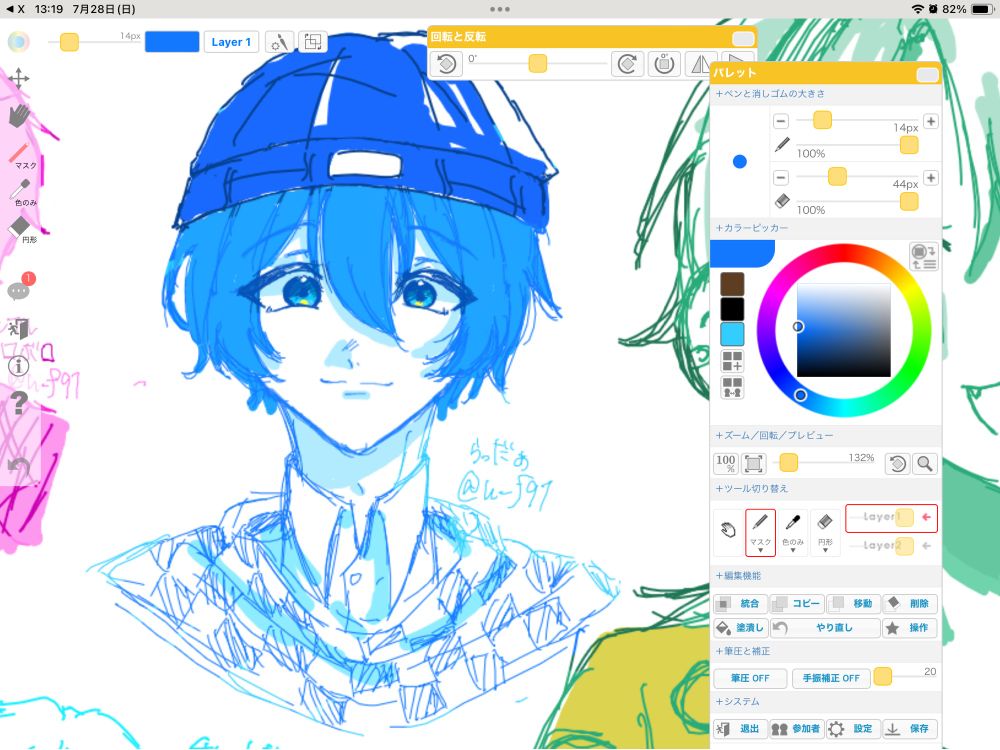Click the blue current color box in top toolbar

click(x=172, y=42)
